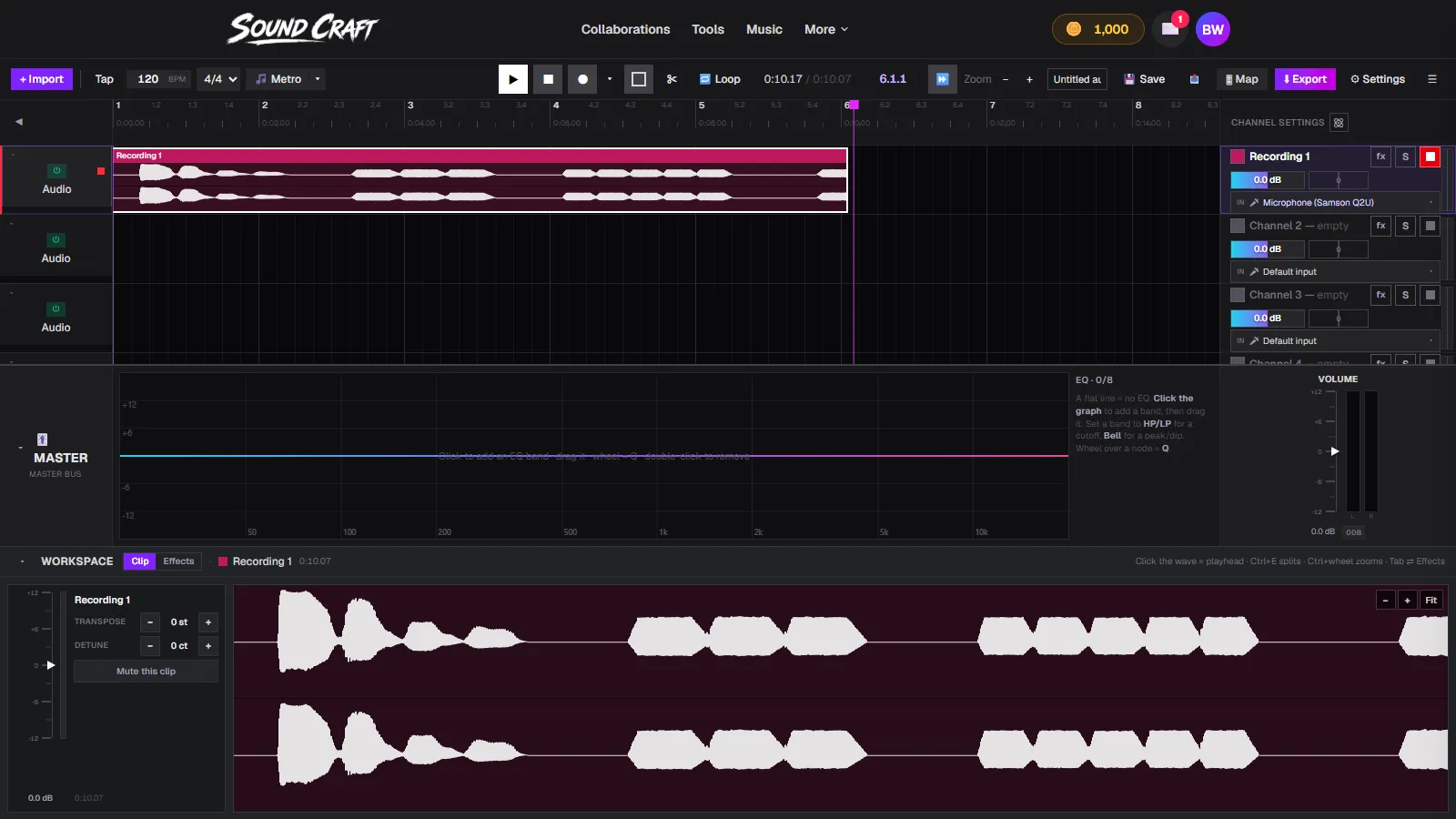Collapse the Master section arrow
The width and height of the screenshot is (1456, 819).
pos(20,448)
